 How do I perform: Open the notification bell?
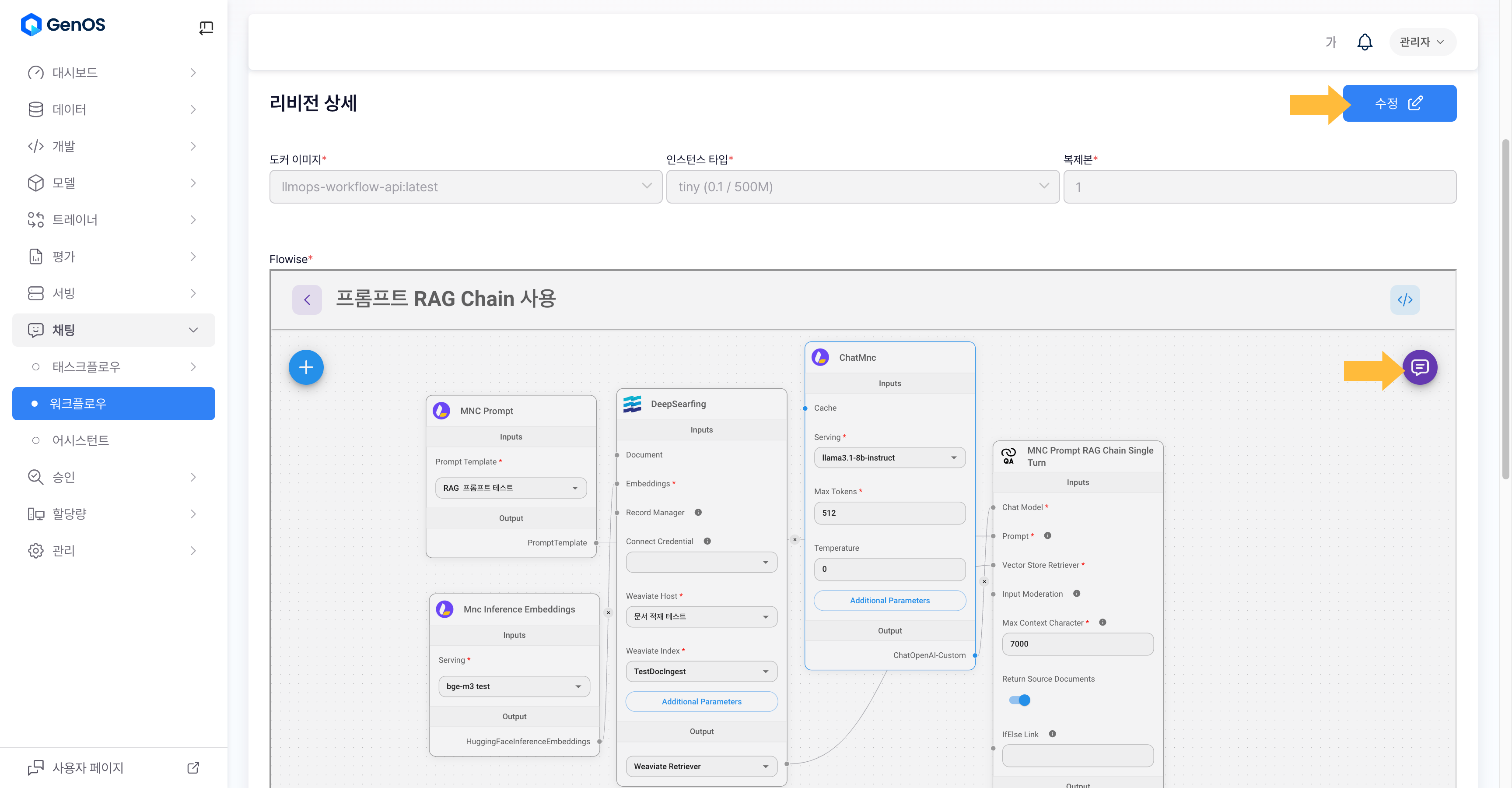[1365, 42]
